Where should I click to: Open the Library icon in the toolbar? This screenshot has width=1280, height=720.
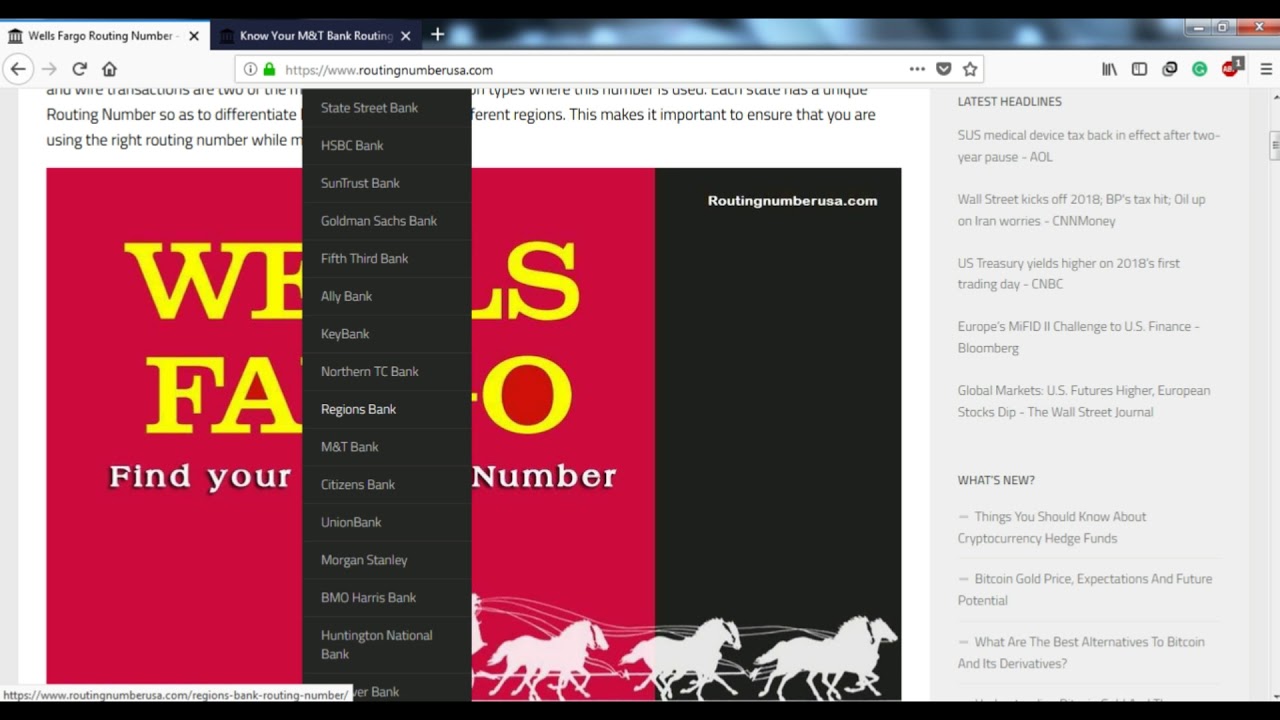pyautogui.click(x=1109, y=69)
